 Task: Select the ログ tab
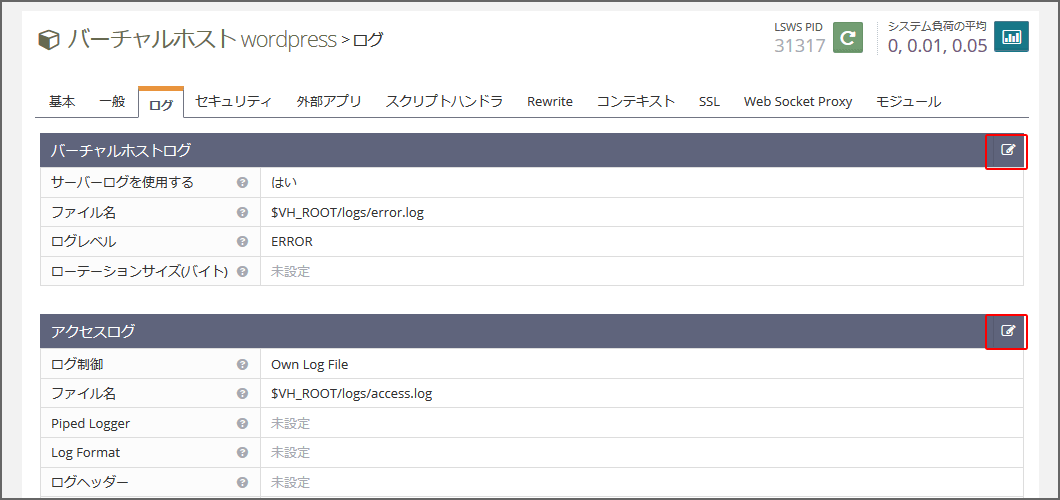pyautogui.click(x=161, y=103)
